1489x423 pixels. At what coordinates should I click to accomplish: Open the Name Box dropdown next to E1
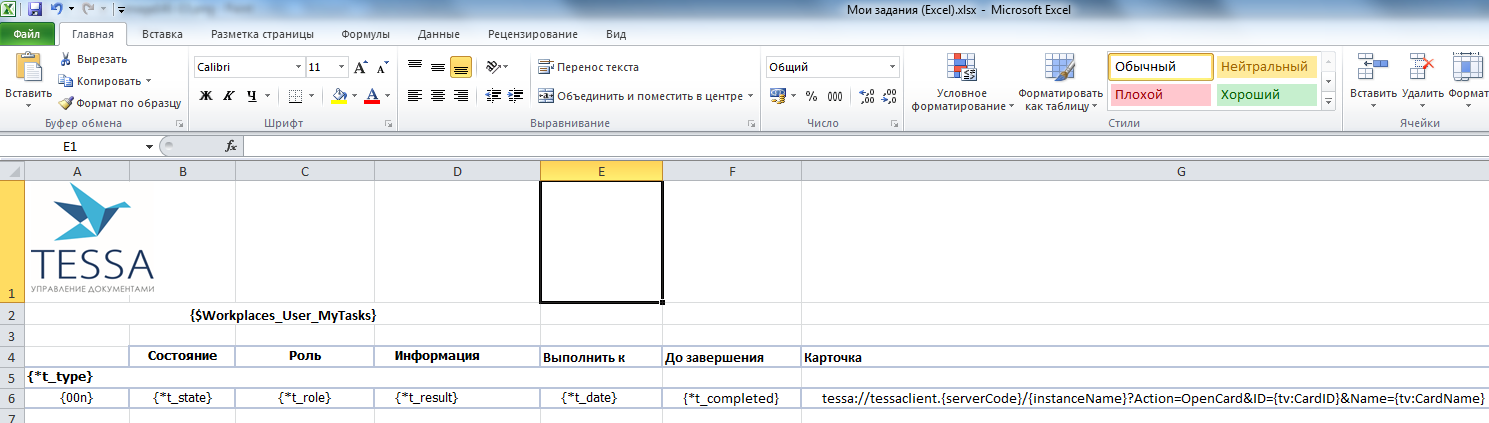pyautogui.click(x=149, y=146)
